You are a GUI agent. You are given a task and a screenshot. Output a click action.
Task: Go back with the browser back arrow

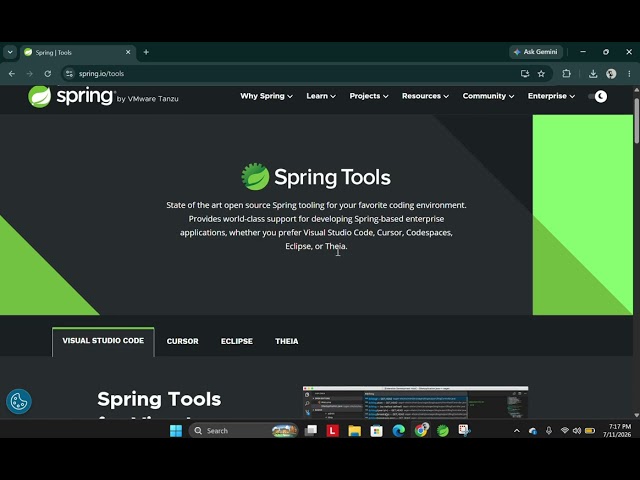(12, 74)
